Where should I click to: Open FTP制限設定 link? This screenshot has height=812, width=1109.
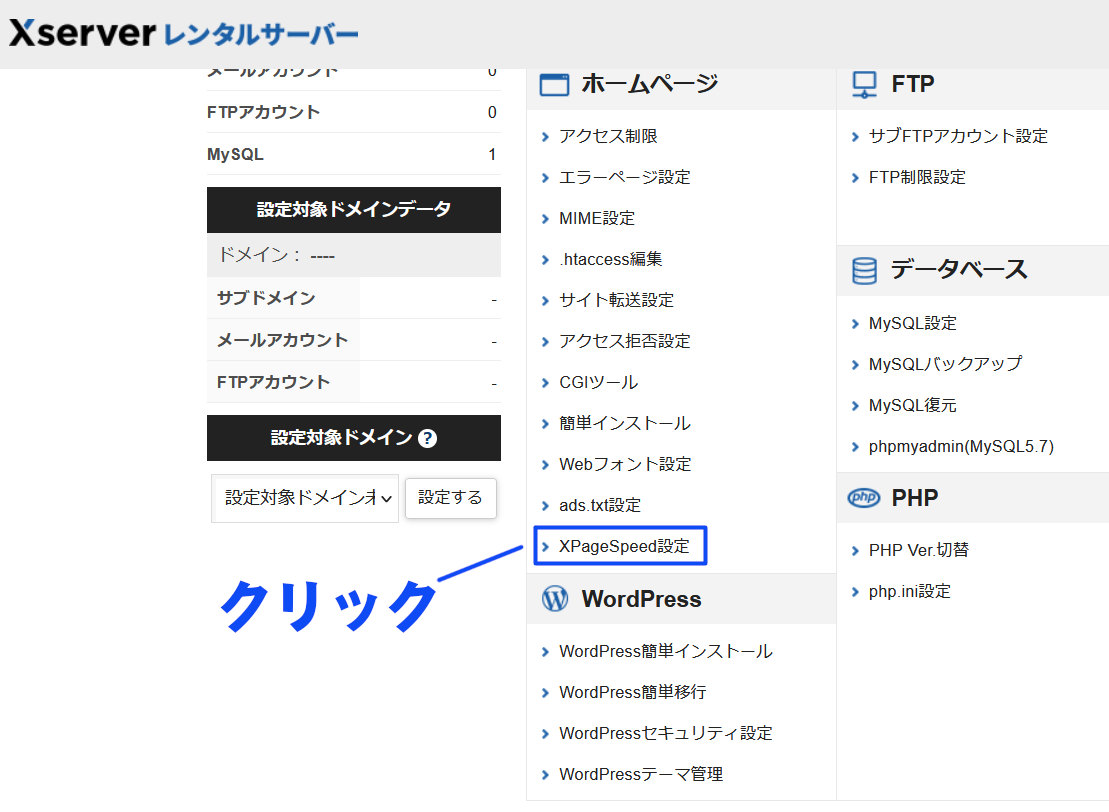point(917,177)
